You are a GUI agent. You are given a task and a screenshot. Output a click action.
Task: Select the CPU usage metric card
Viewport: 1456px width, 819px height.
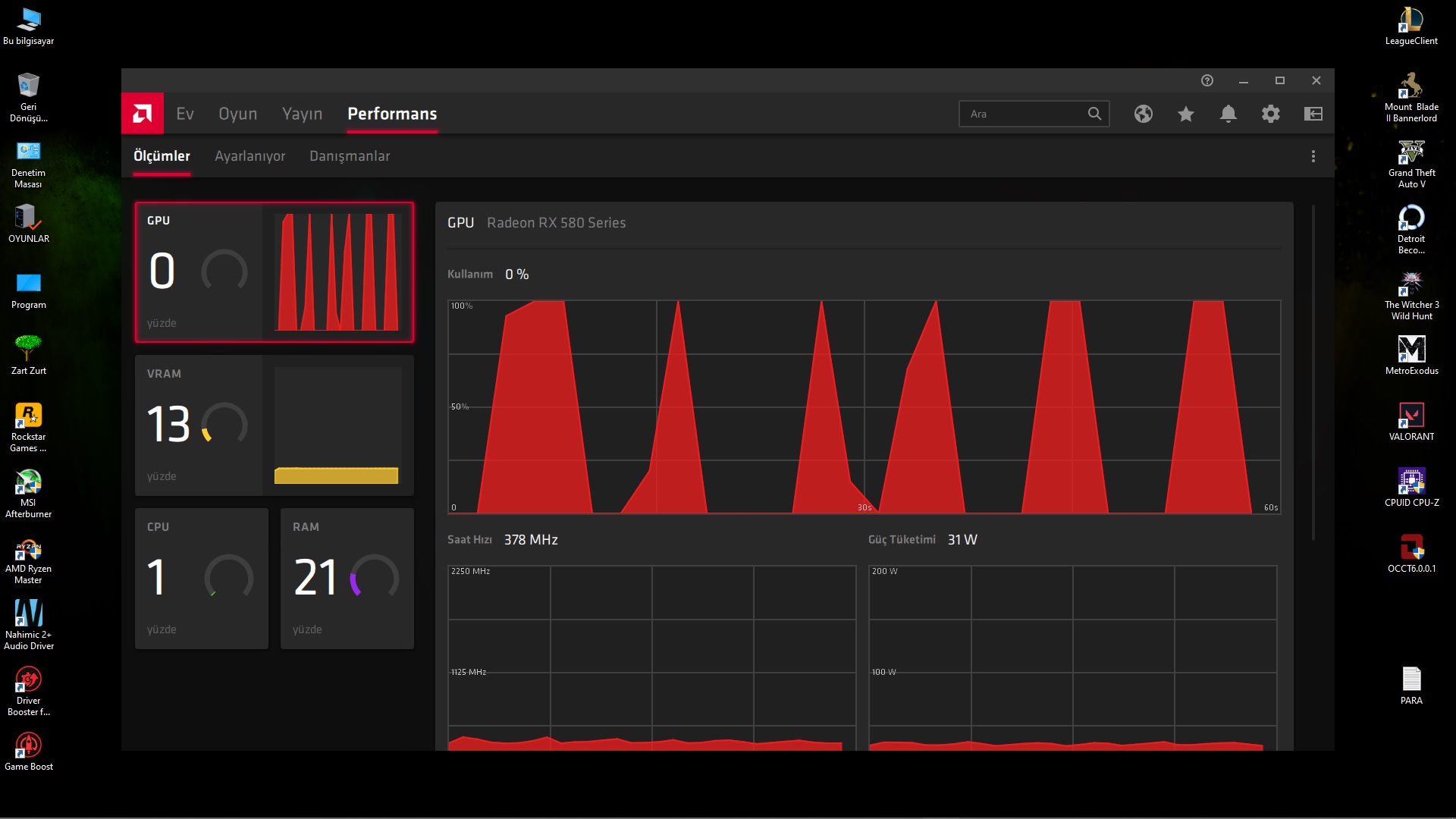pyautogui.click(x=202, y=579)
